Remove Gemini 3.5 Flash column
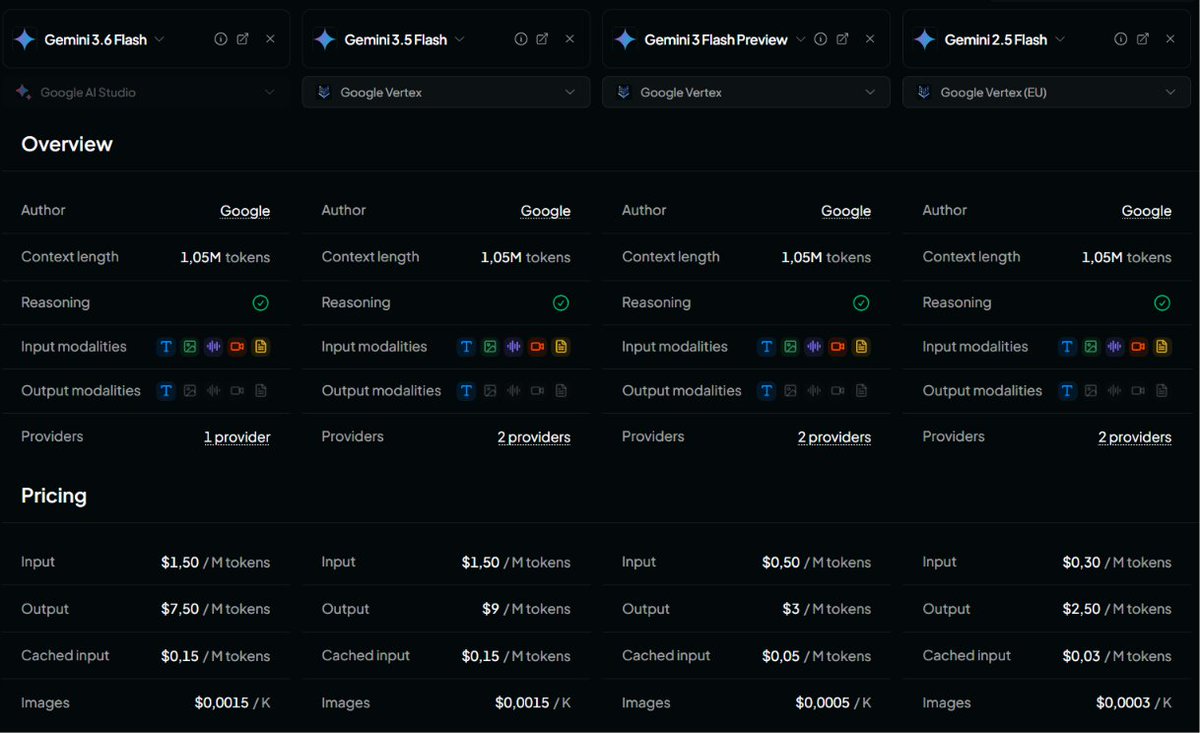The width and height of the screenshot is (1200, 733). (x=570, y=39)
